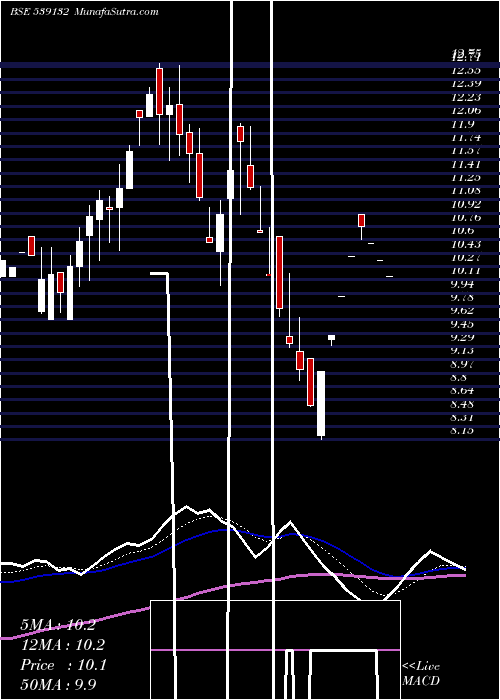500x700 pixels.
Task: Select the 9.29 price axis label
Action: [x=462, y=338]
